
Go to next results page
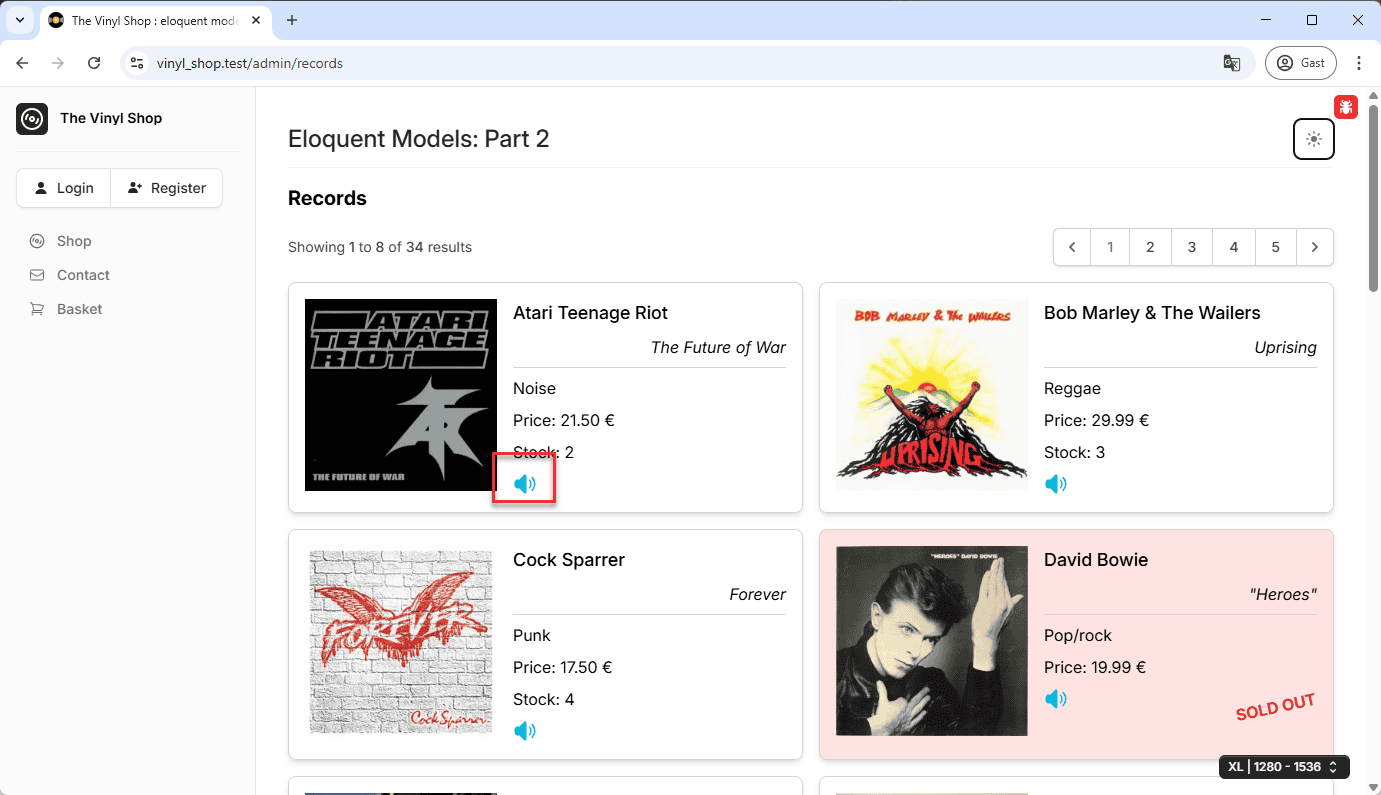tap(1315, 247)
